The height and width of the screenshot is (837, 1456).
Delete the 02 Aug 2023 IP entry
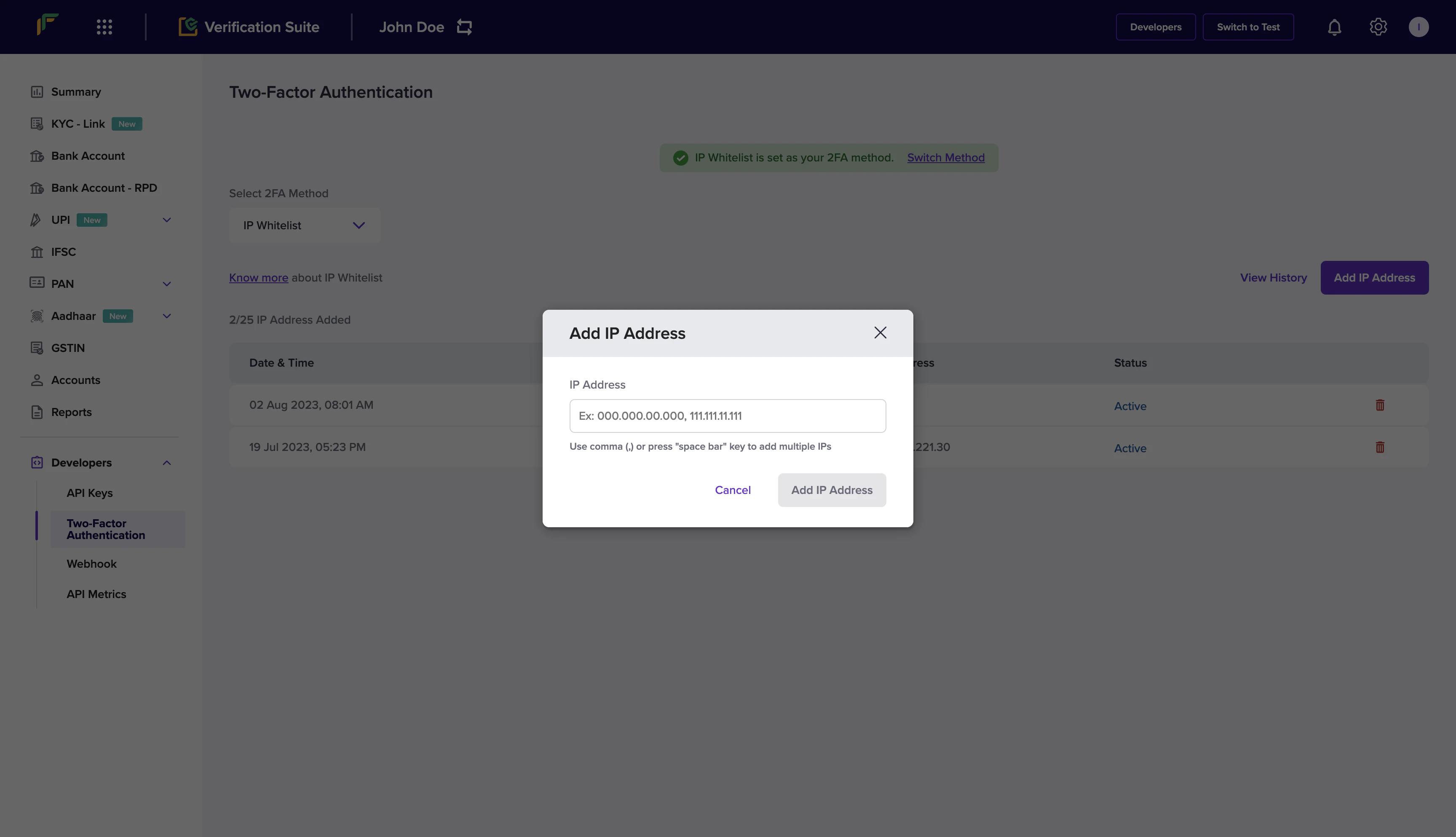[1380, 405]
